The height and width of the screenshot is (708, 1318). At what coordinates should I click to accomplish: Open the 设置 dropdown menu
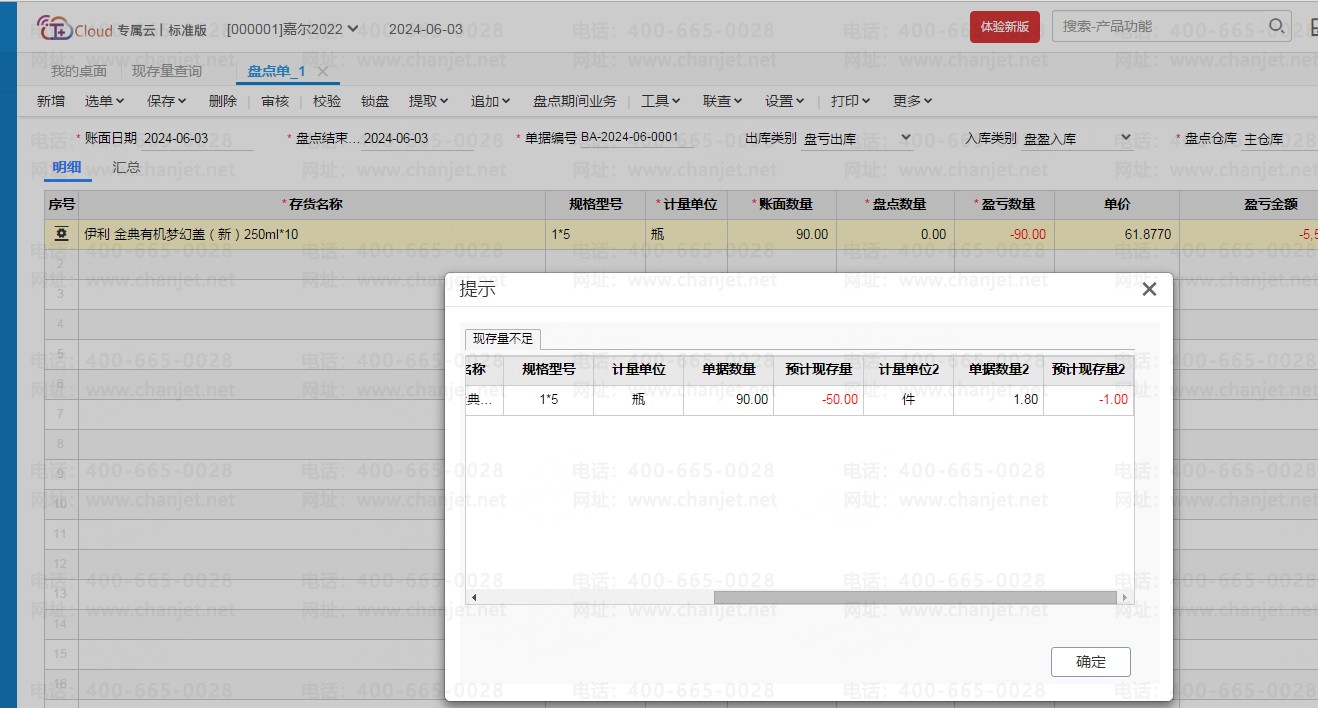point(785,101)
